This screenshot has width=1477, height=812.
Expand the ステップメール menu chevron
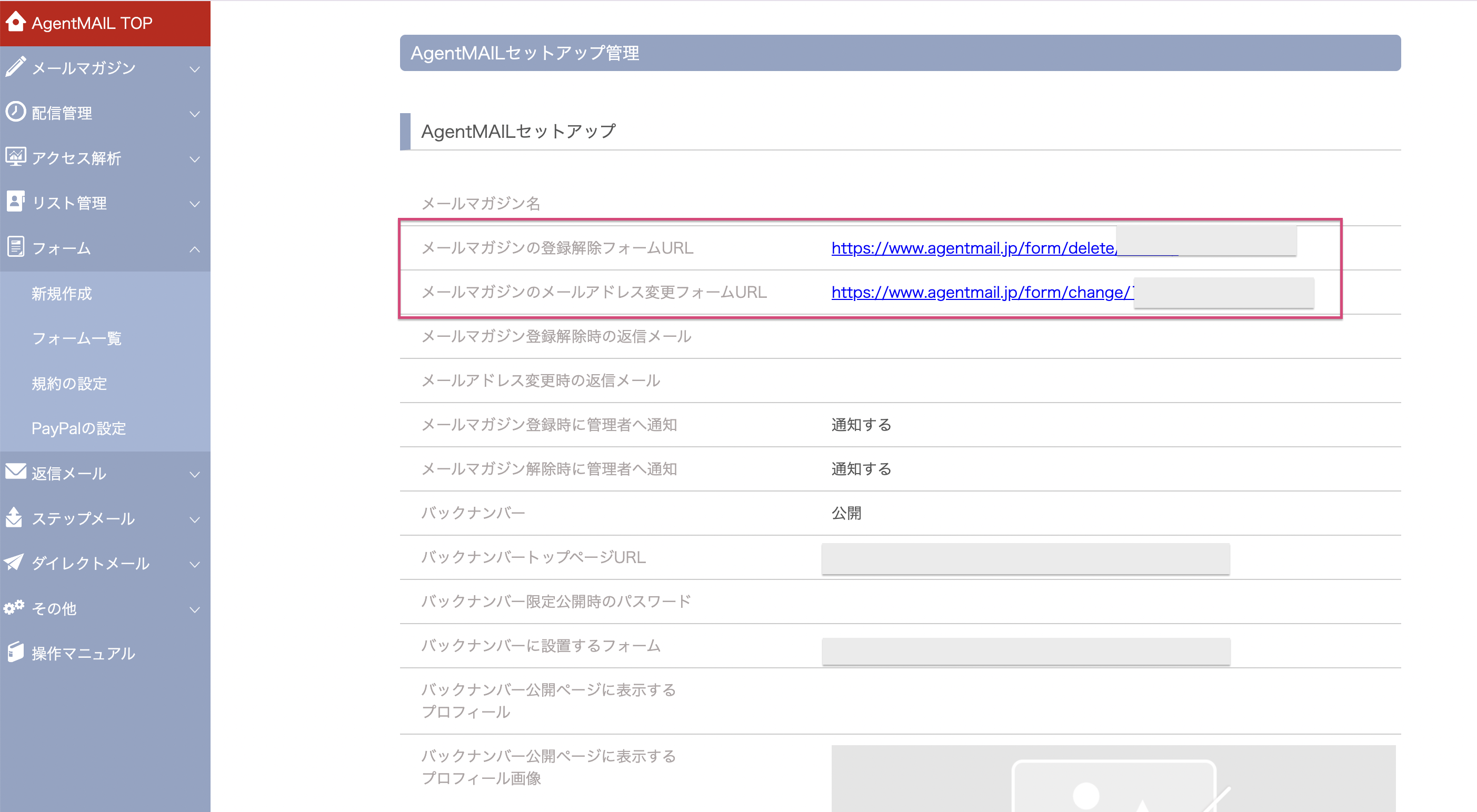tap(195, 520)
